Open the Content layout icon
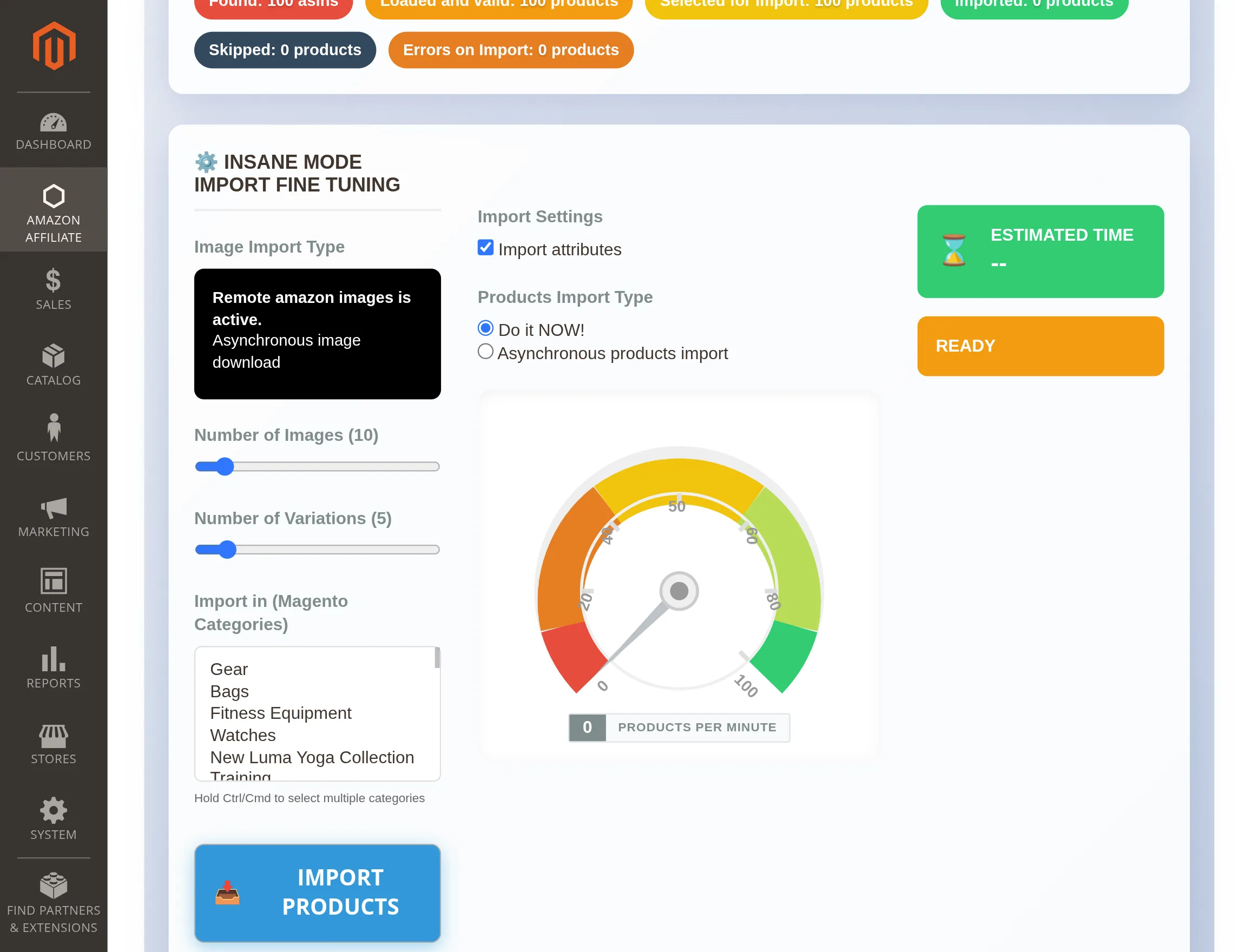This screenshot has height=952, width=1251. coord(53,581)
